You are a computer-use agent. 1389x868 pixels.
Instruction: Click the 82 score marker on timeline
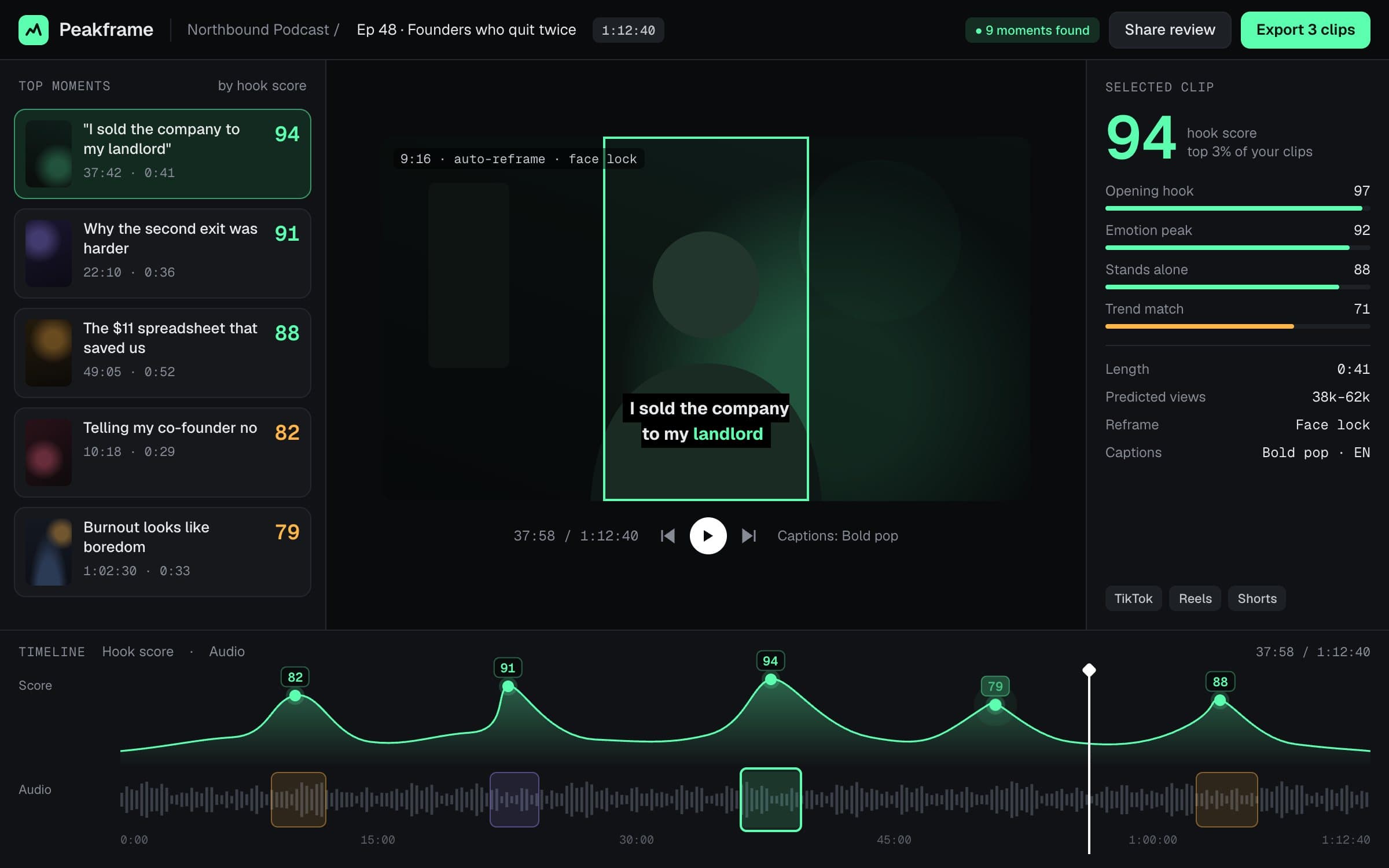[295, 677]
